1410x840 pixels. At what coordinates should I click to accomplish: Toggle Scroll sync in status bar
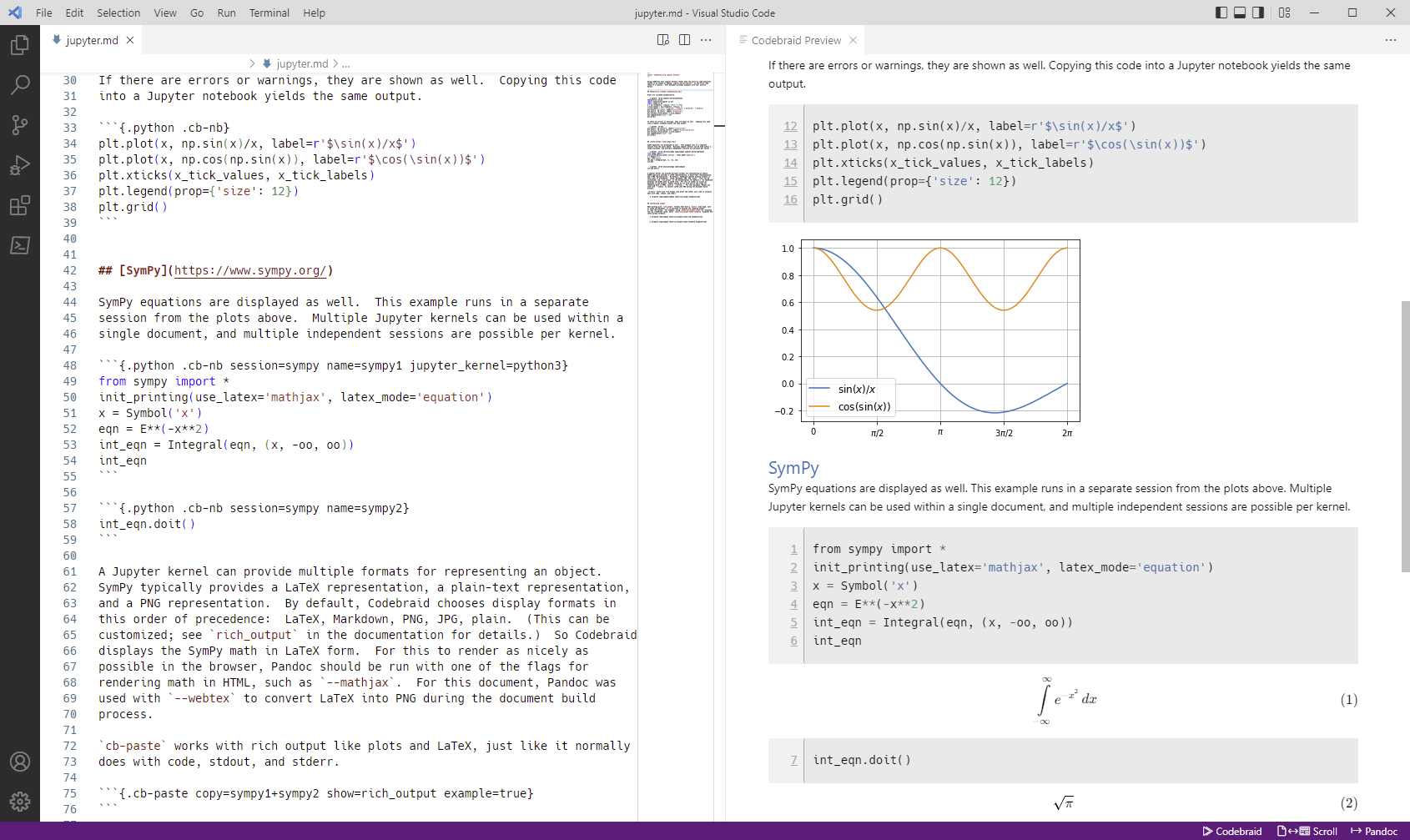(1307, 831)
